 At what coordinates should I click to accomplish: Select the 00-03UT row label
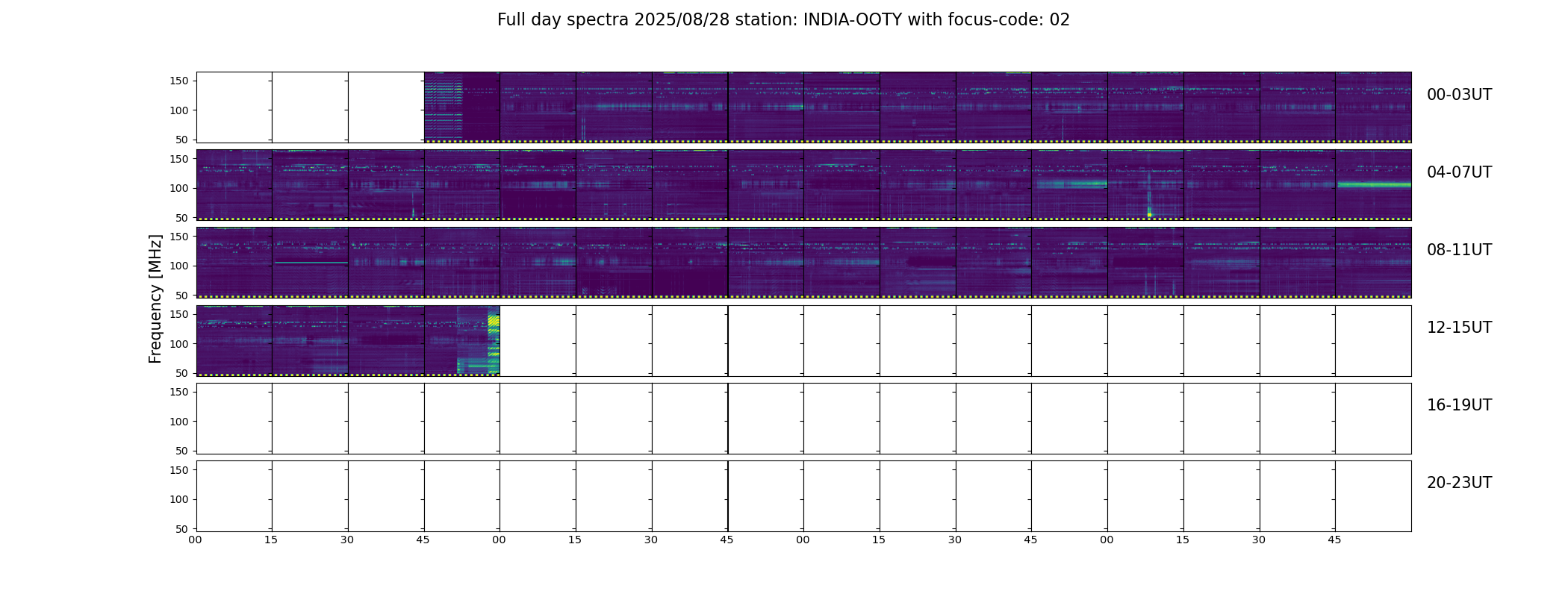pyautogui.click(x=1459, y=95)
